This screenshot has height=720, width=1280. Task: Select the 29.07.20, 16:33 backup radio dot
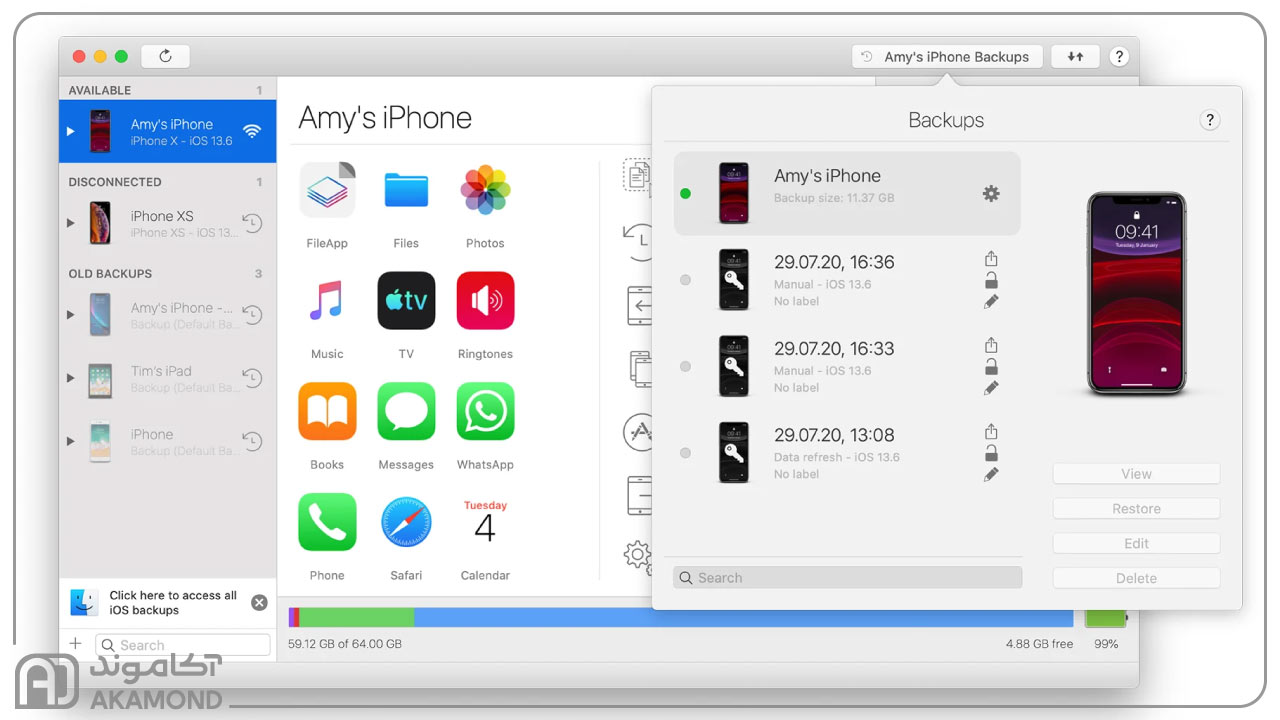point(685,366)
